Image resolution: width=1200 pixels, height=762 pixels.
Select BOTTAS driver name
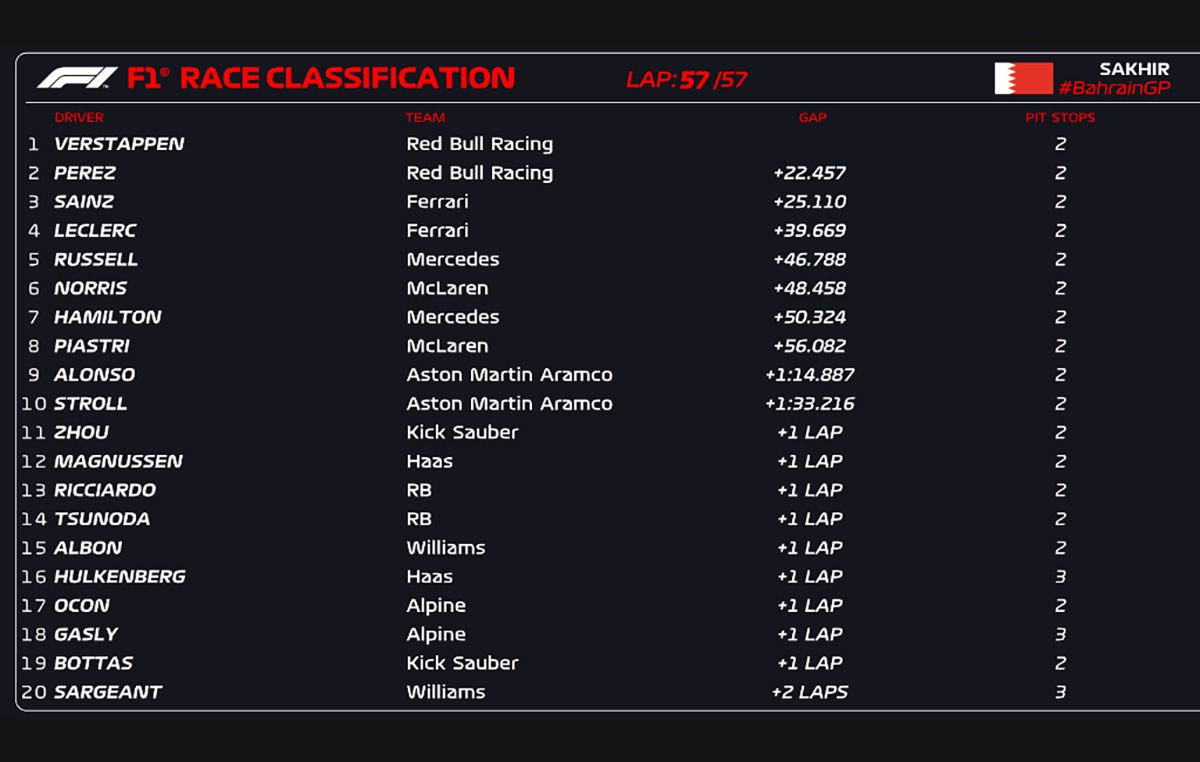coord(93,663)
